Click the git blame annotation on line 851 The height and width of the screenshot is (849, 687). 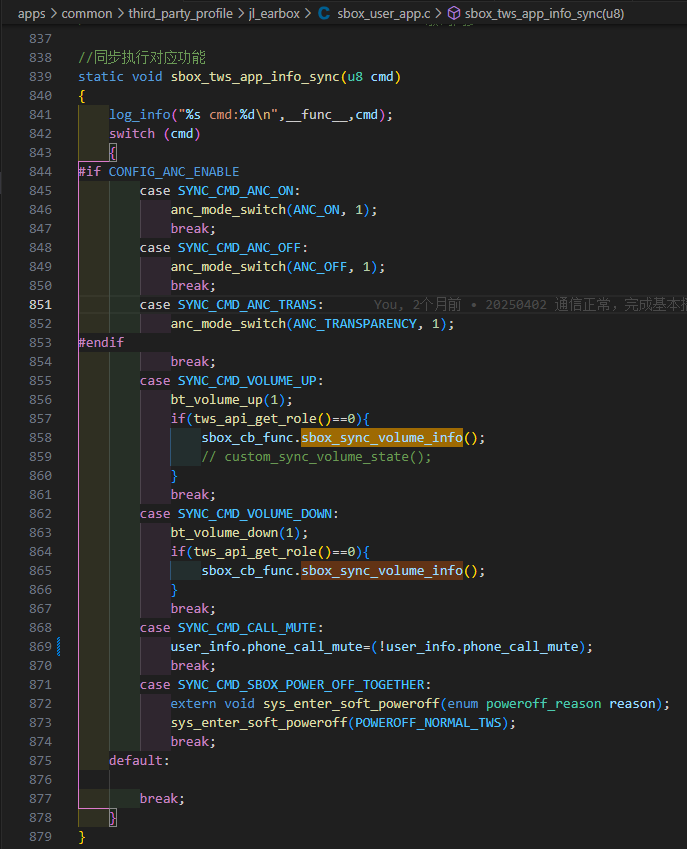tap(529, 305)
